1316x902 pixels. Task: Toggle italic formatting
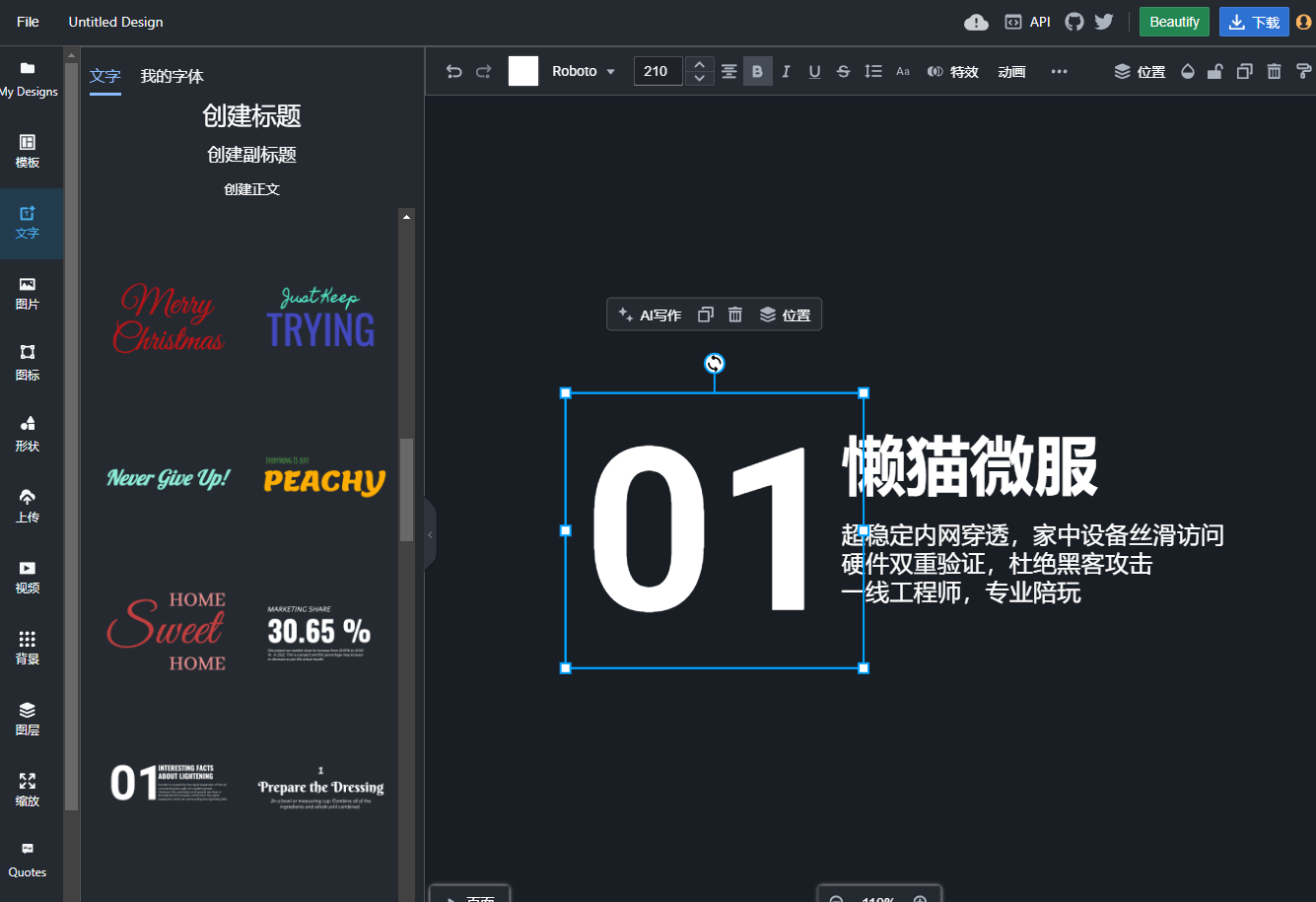click(786, 71)
